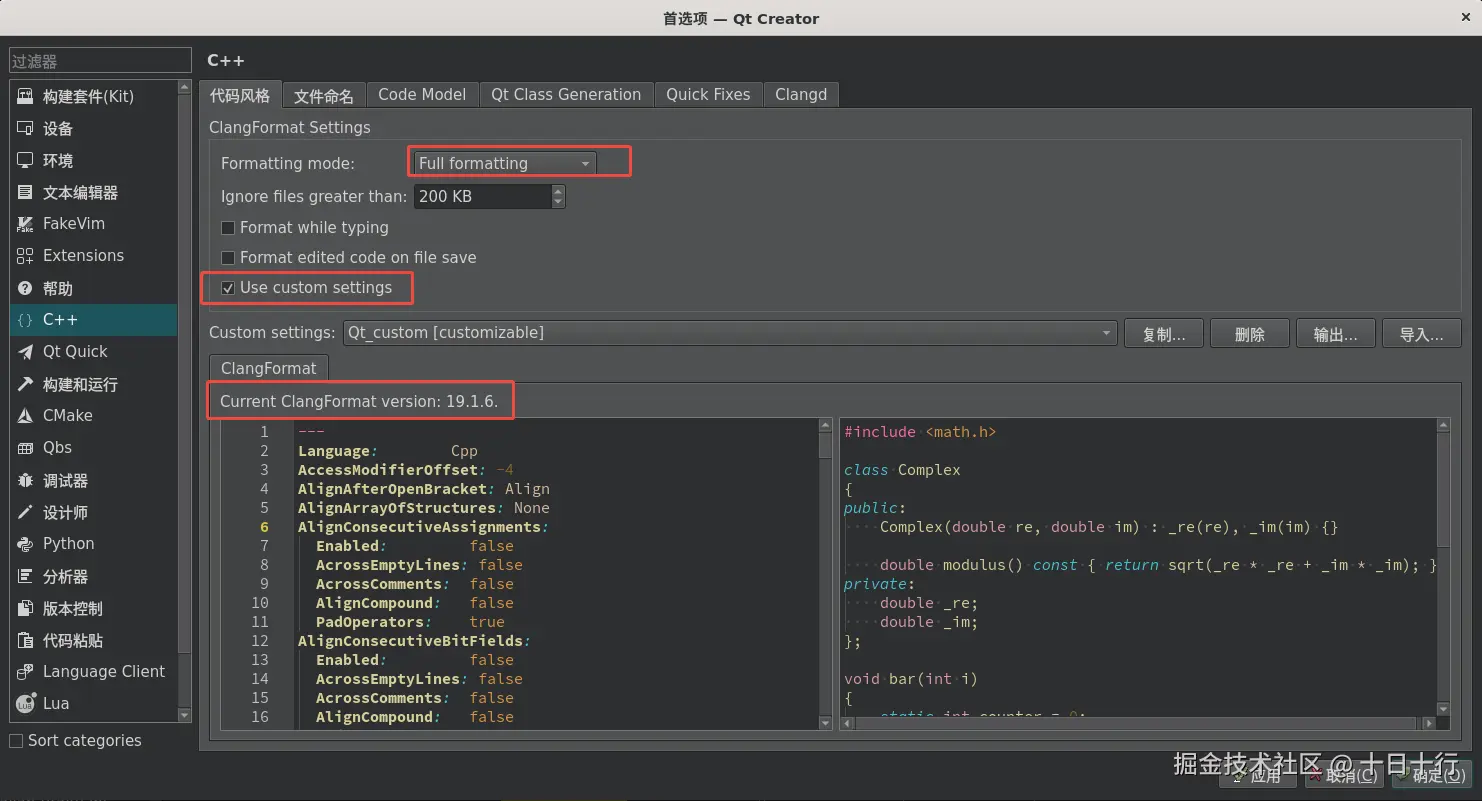Switch to the Clangd tab
Viewport: 1482px width, 801px height.
[x=801, y=95]
